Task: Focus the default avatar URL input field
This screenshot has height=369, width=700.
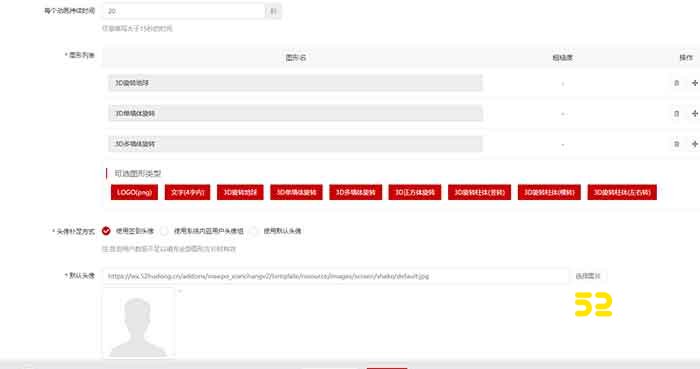Action: (x=336, y=276)
